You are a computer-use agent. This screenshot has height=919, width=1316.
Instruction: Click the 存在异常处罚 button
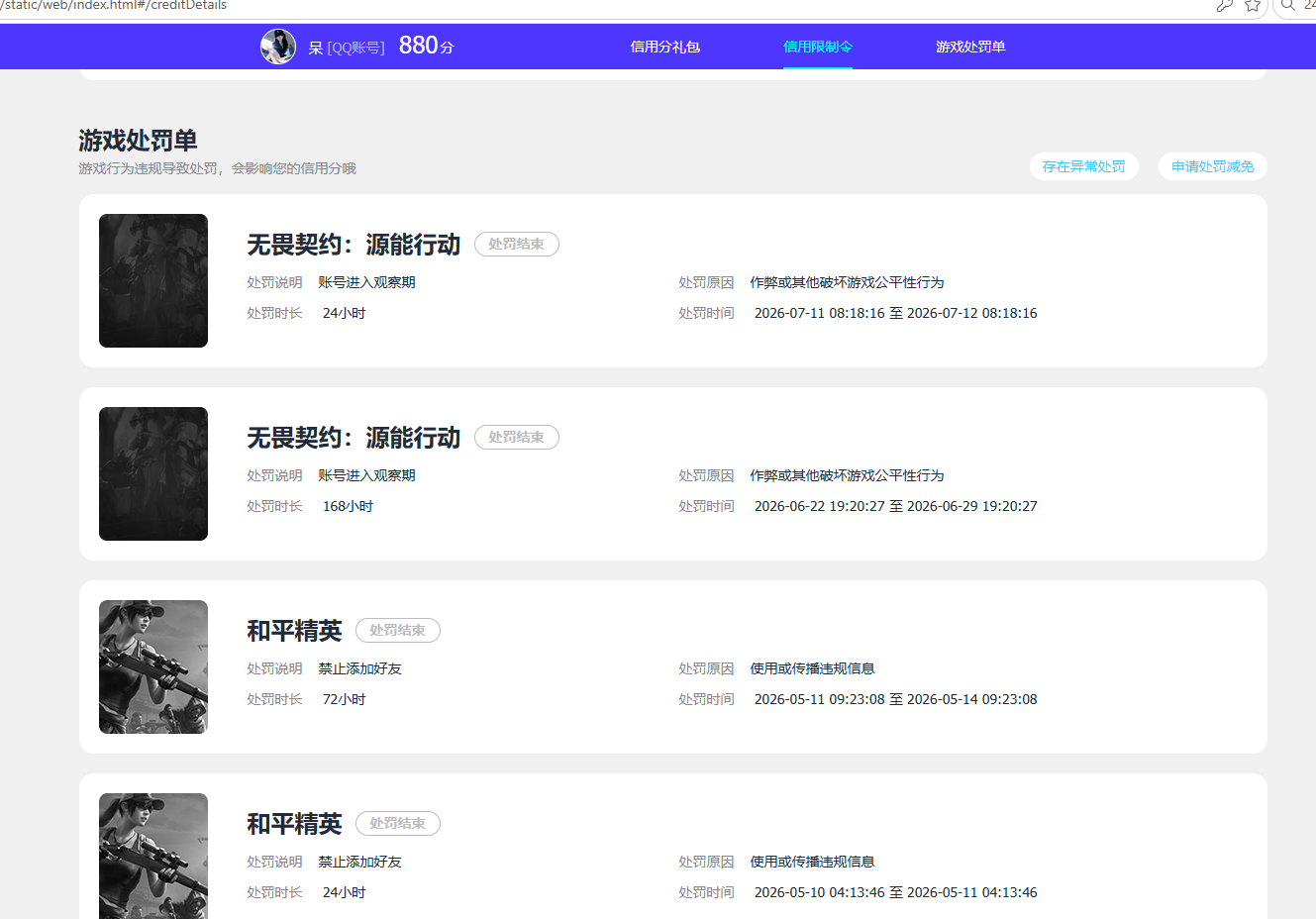[1084, 166]
